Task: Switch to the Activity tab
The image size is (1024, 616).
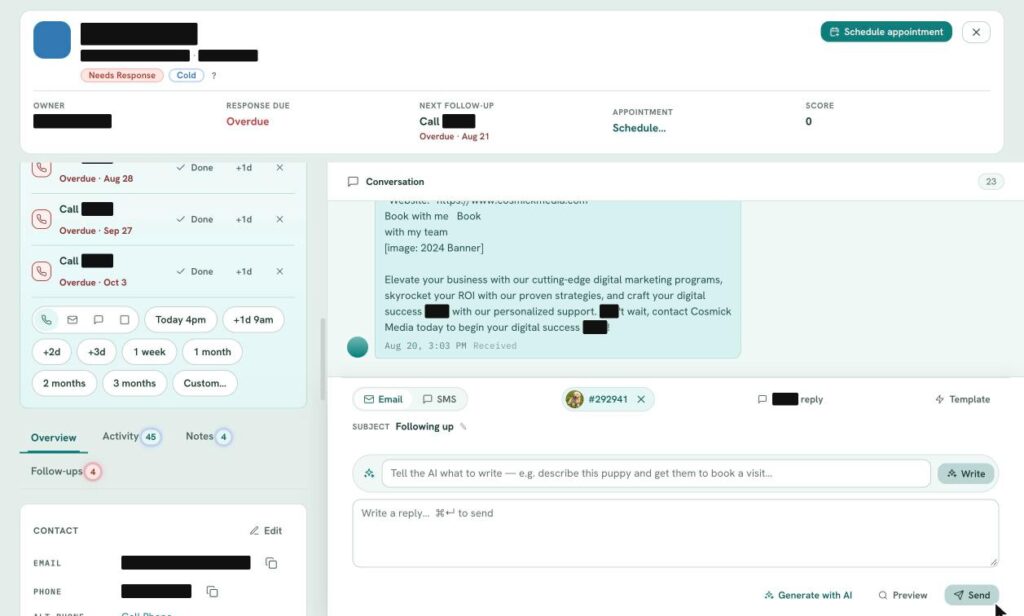Action: 132,436
